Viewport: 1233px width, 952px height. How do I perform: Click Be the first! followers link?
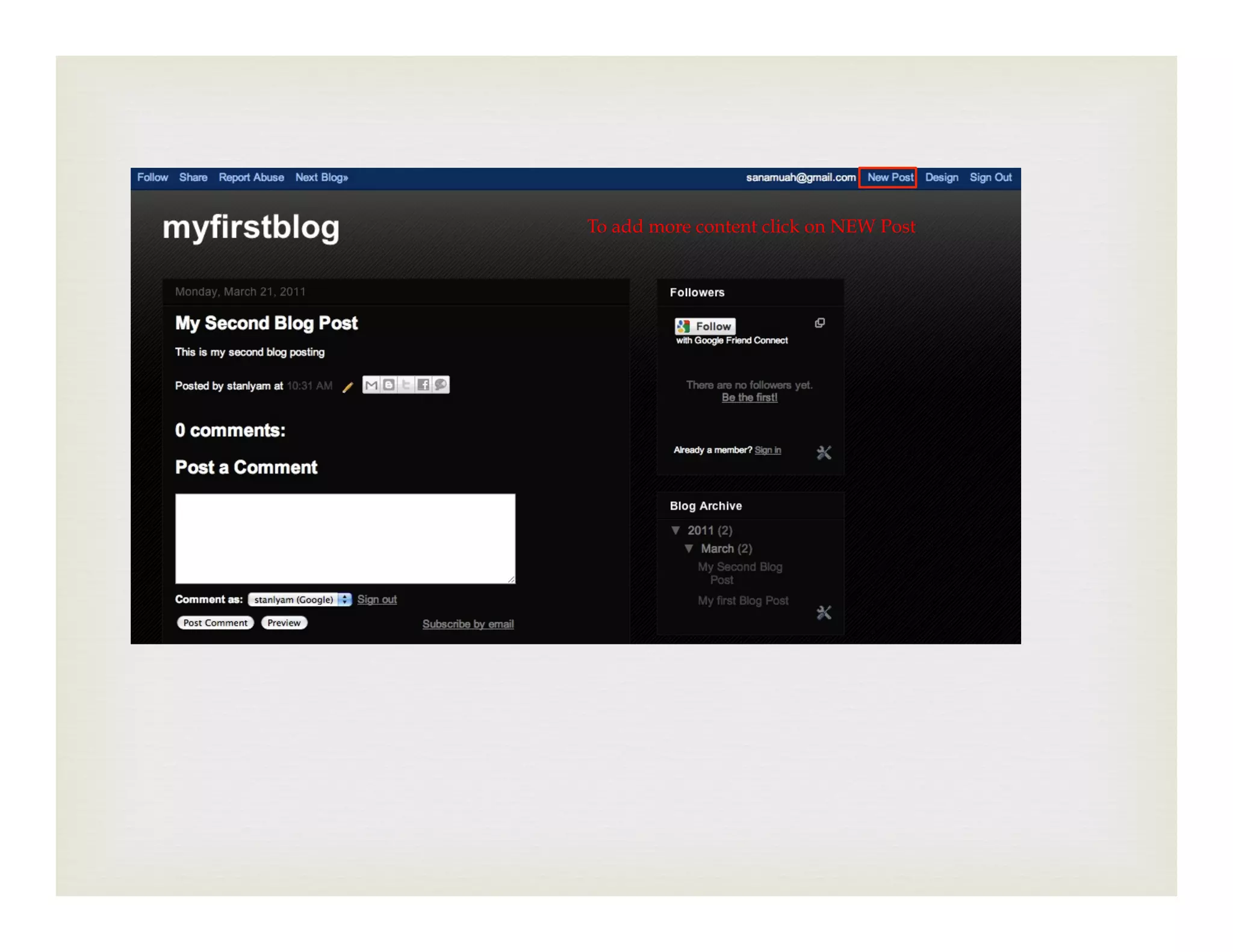click(x=750, y=398)
